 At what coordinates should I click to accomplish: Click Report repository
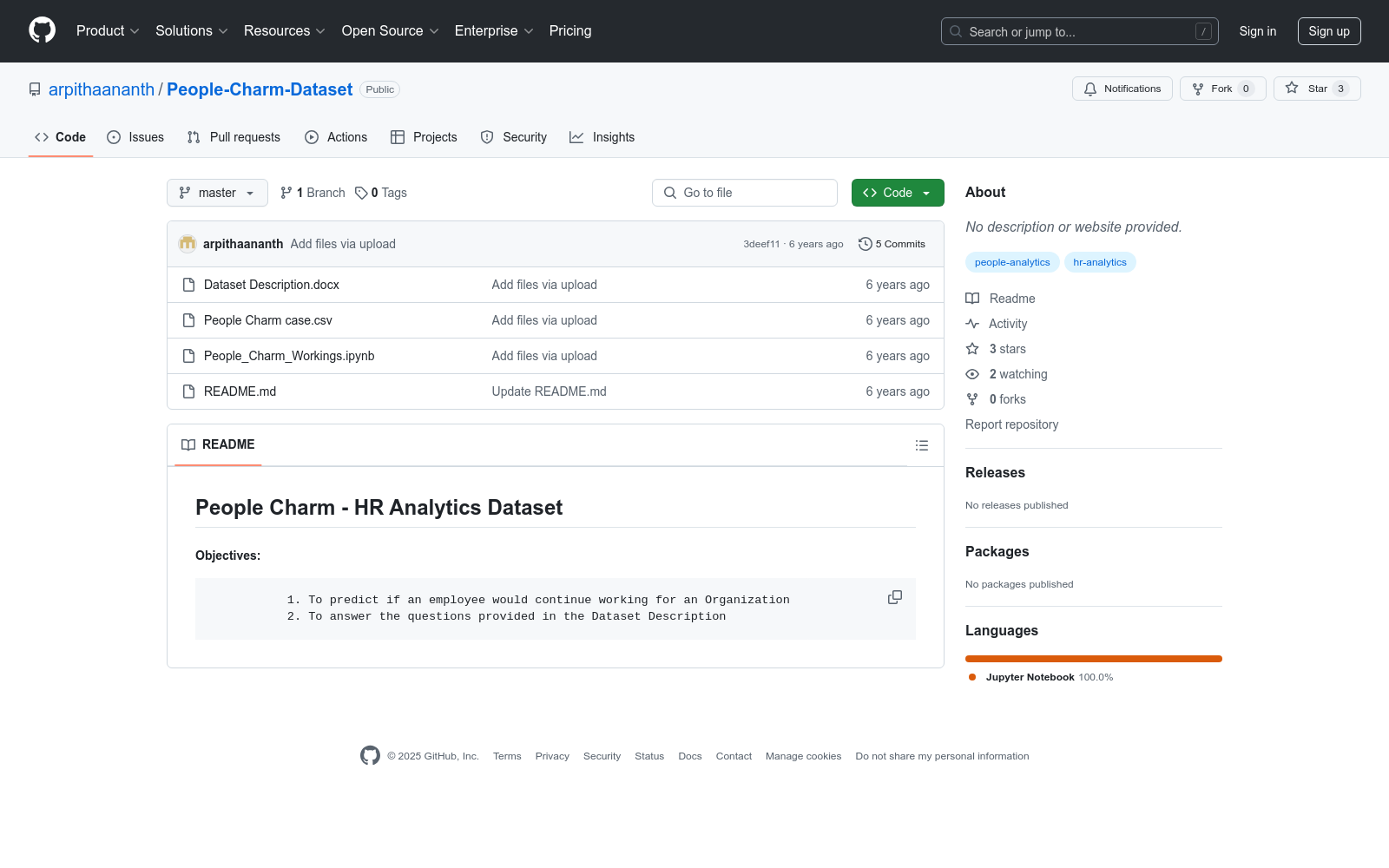click(x=1012, y=424)
